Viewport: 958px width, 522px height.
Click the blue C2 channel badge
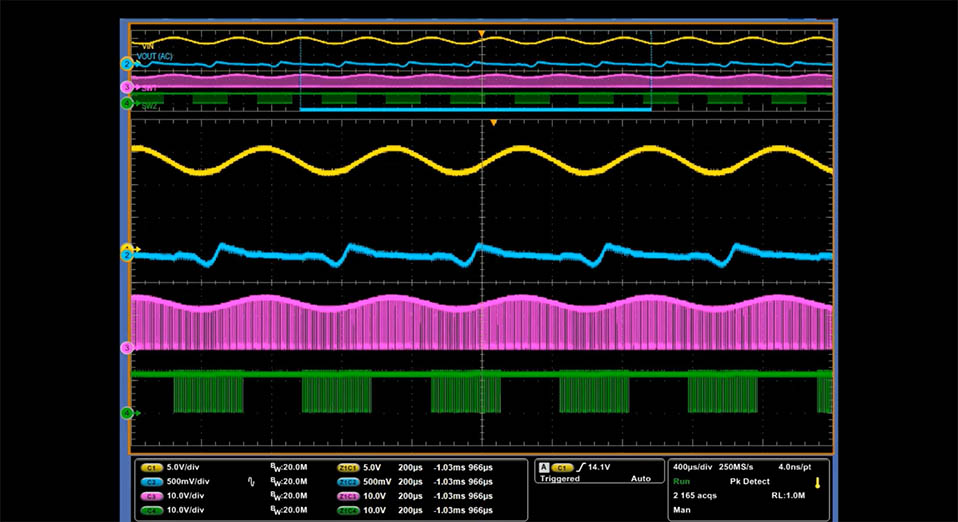click(152, 481)
